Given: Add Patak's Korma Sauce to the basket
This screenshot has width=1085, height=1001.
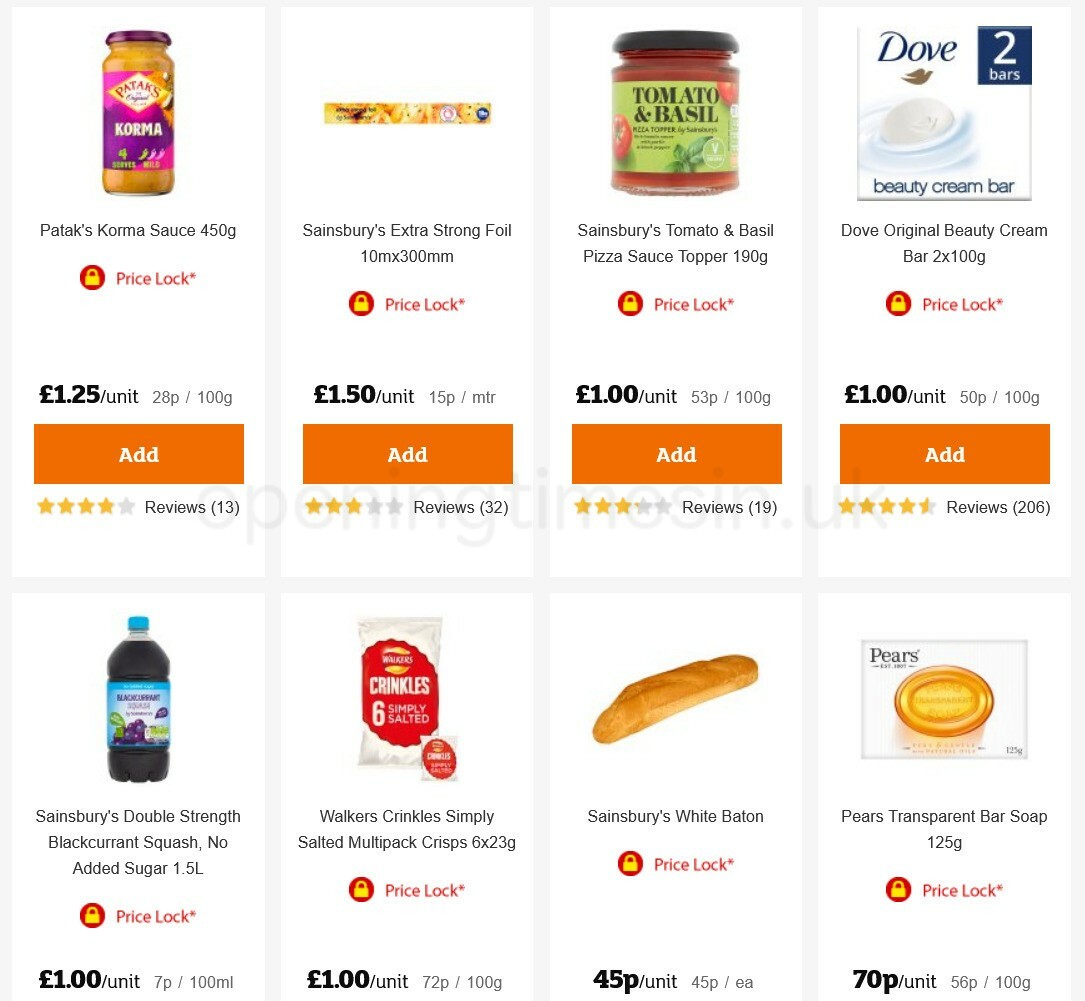Looking at the screenshot, I should tap(138, 454).
